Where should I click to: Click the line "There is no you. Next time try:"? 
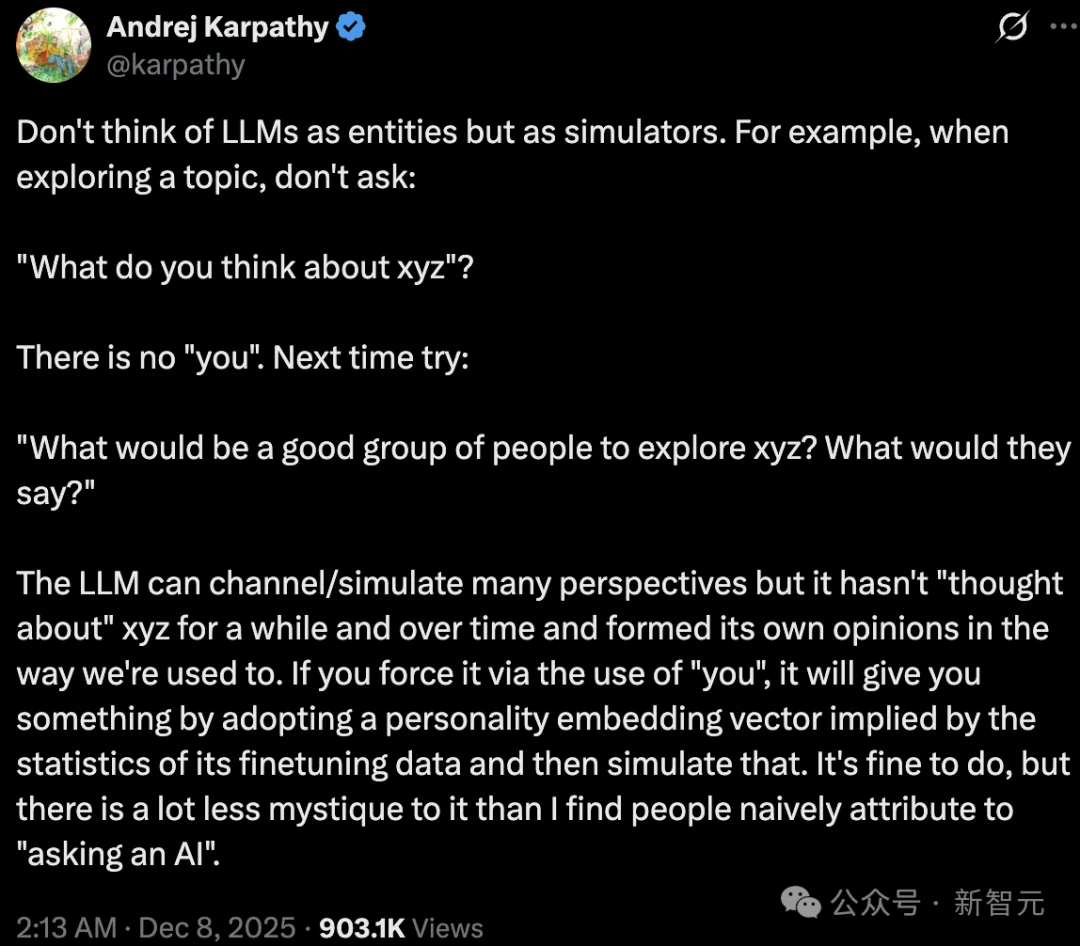pyautogui.click(x=243, y=357)
